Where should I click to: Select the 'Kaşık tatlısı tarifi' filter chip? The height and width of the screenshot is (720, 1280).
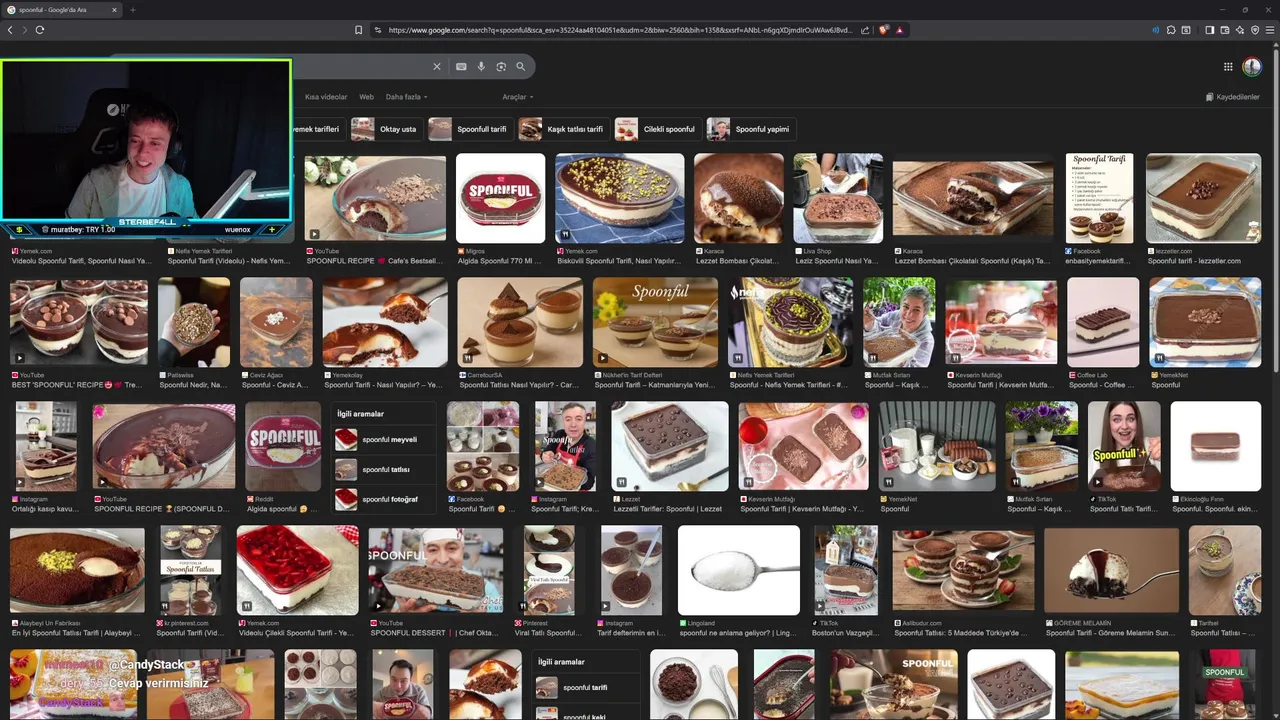coord(563,129)
